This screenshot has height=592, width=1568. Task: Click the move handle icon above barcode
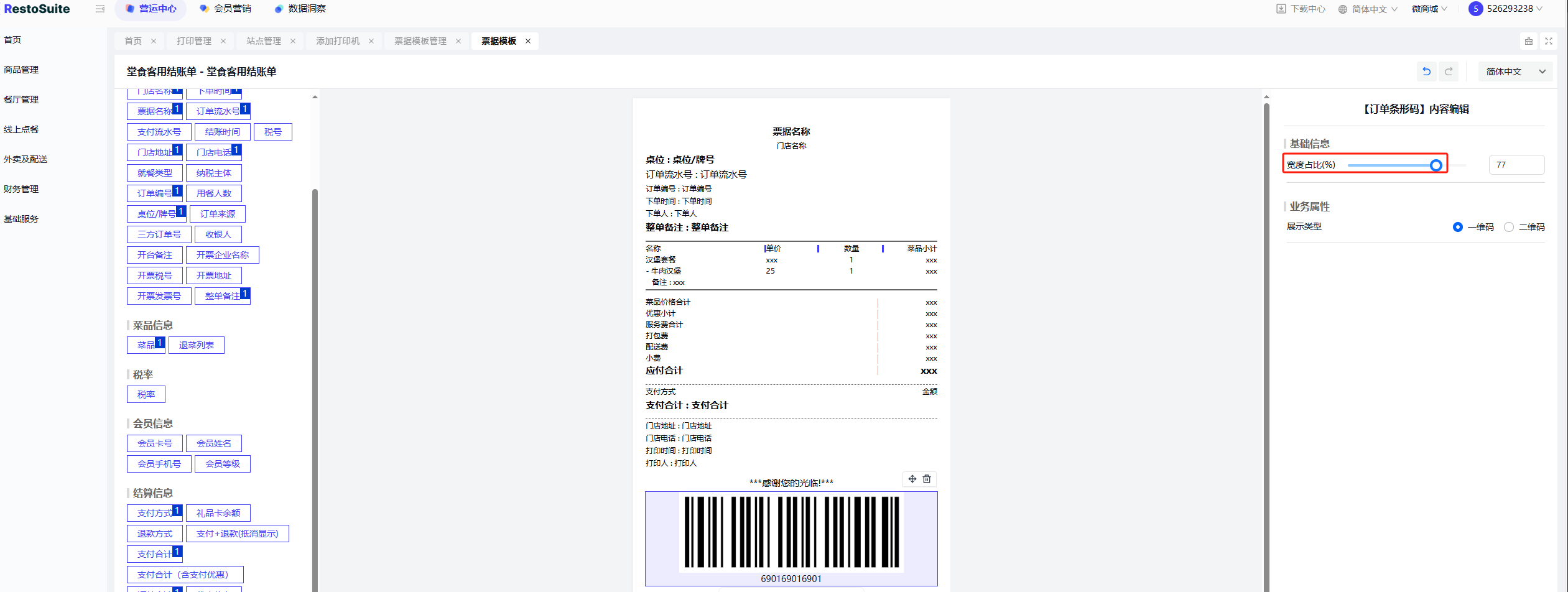(x=912, y=479)
